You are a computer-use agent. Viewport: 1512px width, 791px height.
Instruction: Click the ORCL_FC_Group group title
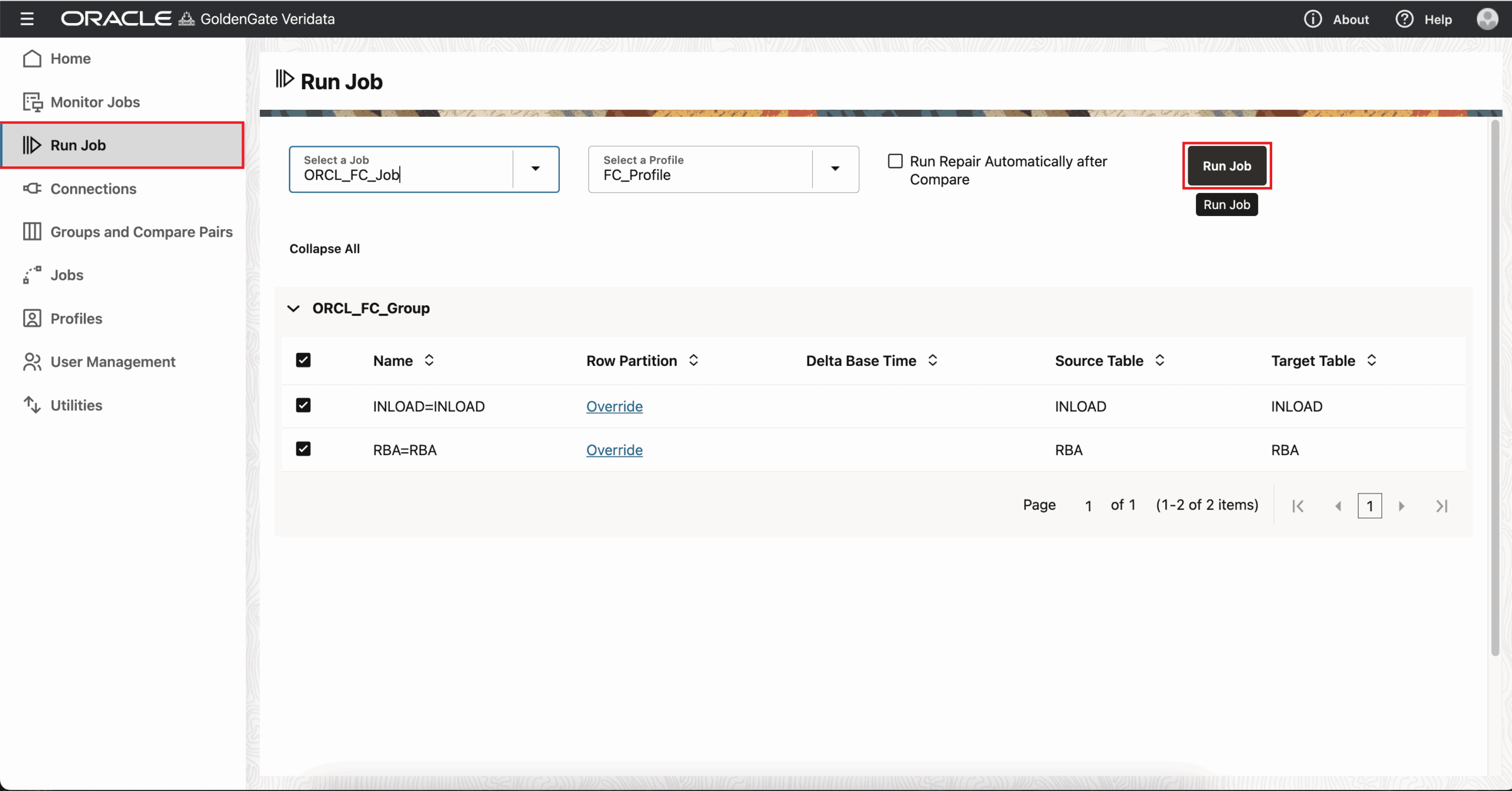point(371,308)
